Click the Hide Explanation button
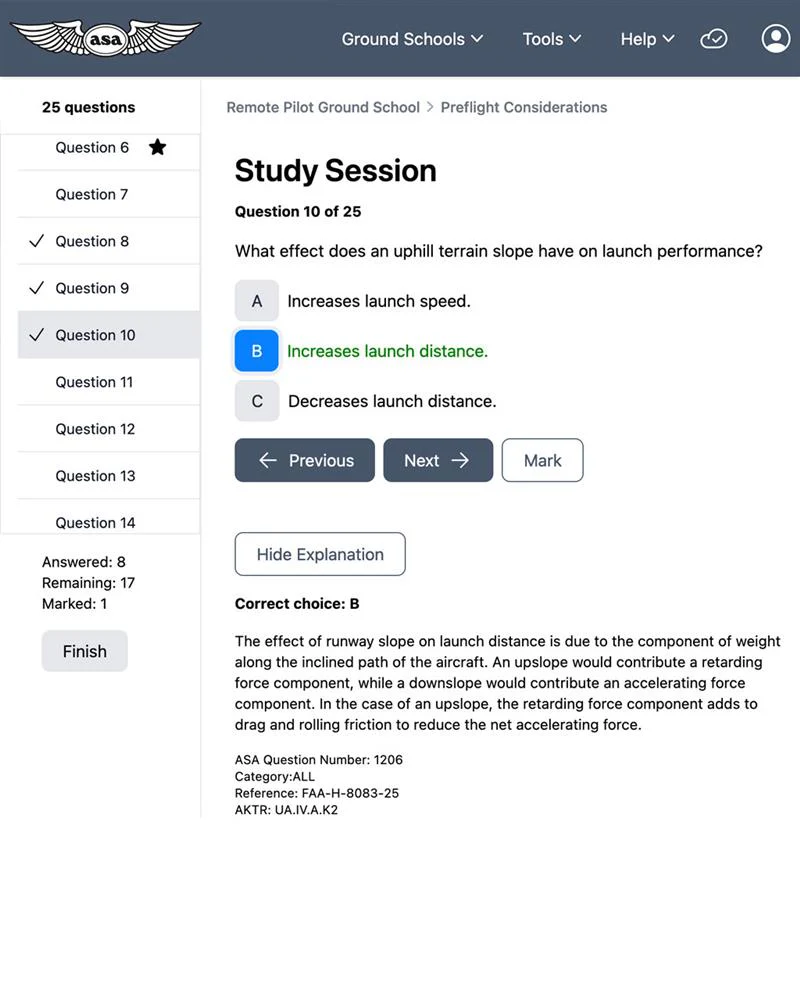800x1000 pixels. [x=320, y=554]
